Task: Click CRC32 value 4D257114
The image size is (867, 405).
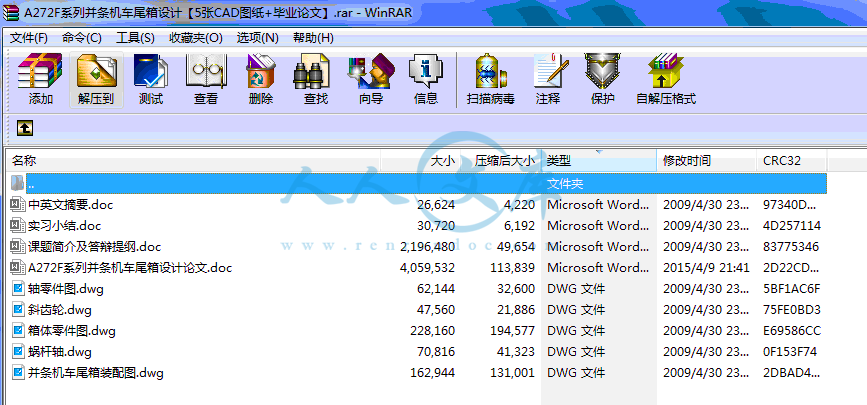Action: coord(792,226)
